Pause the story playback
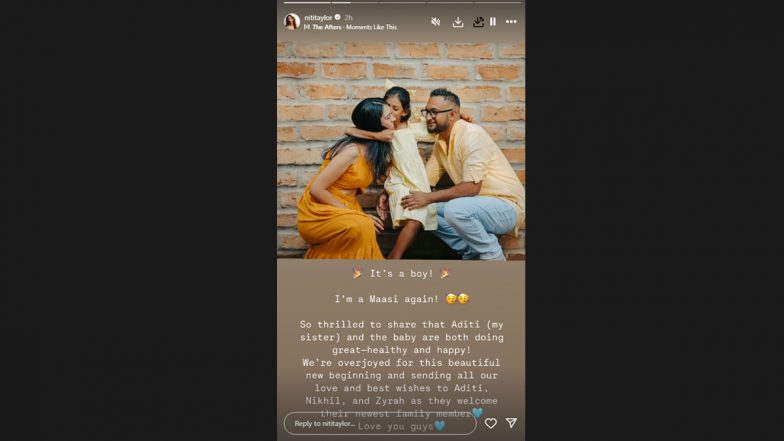The width and height of the screenshot is (784, 441). [494, 22]
